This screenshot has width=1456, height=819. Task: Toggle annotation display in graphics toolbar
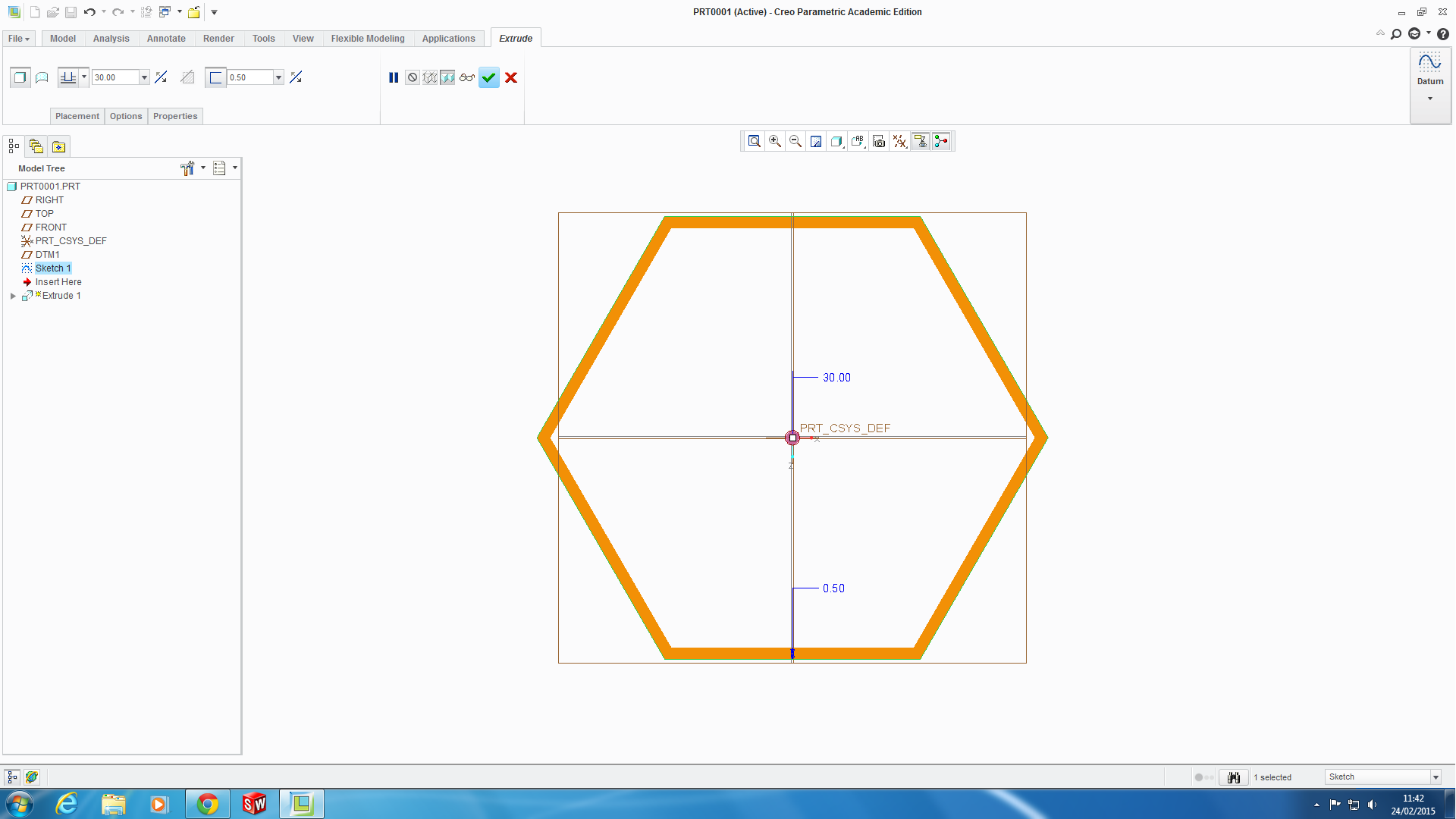click(x=920, y=141)
